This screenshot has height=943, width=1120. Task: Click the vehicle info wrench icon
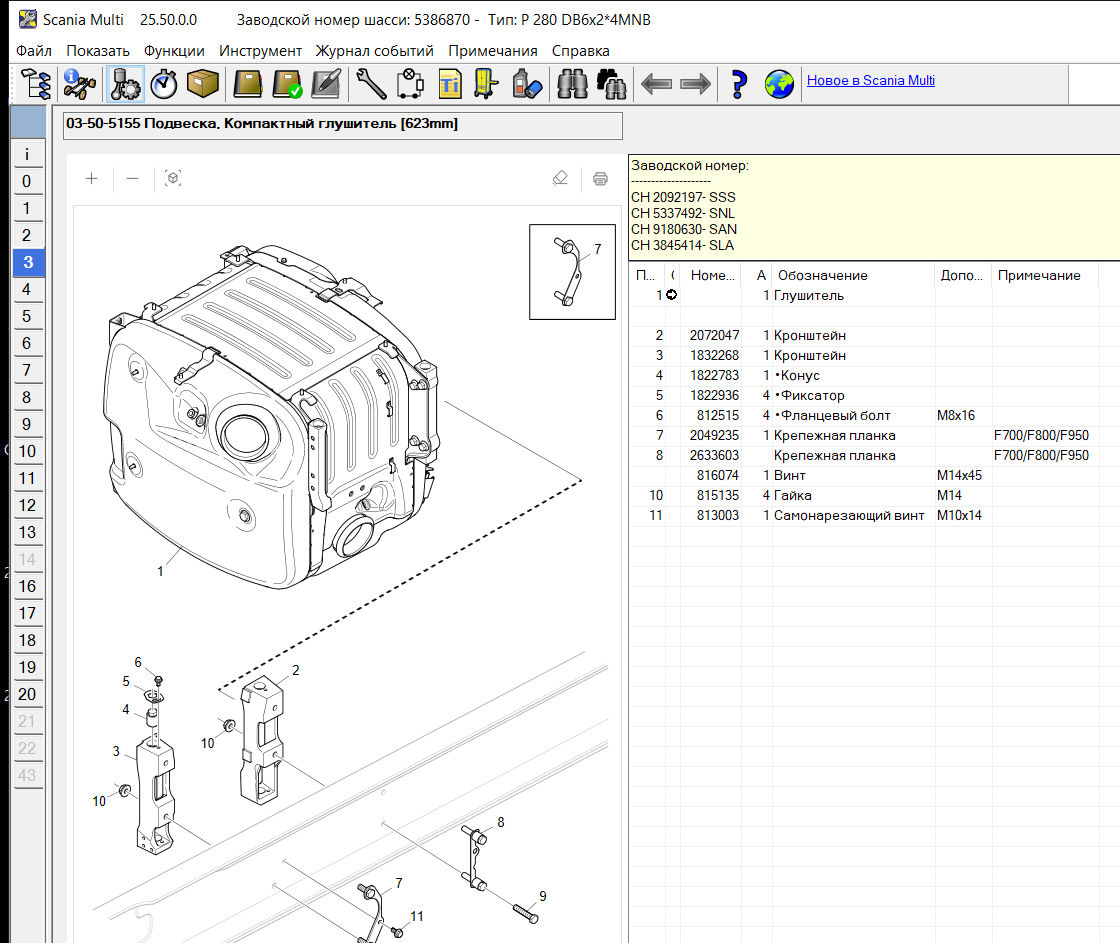point(79,84)
